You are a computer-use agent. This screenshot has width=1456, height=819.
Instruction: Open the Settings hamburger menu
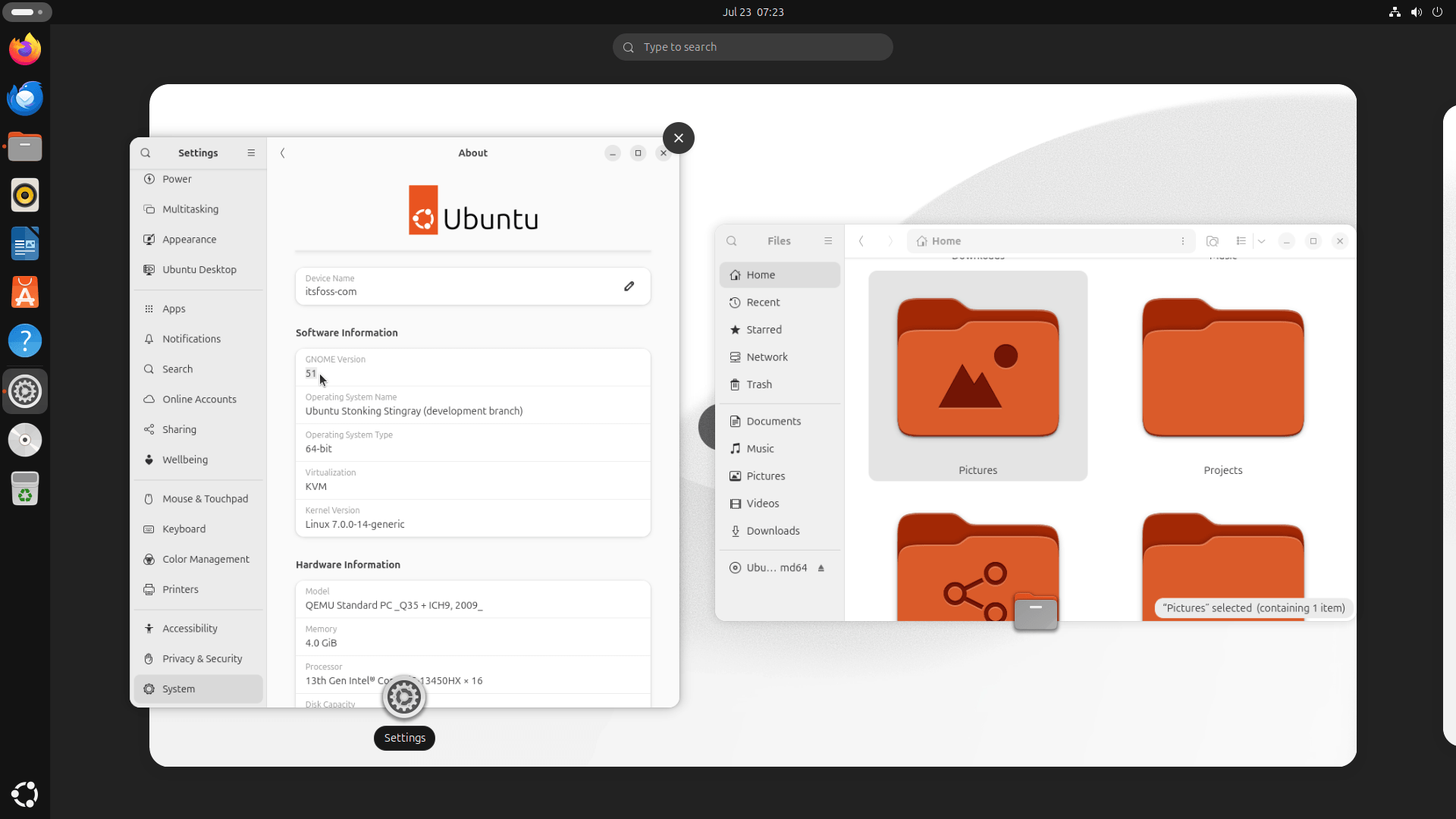click(251, 153)
